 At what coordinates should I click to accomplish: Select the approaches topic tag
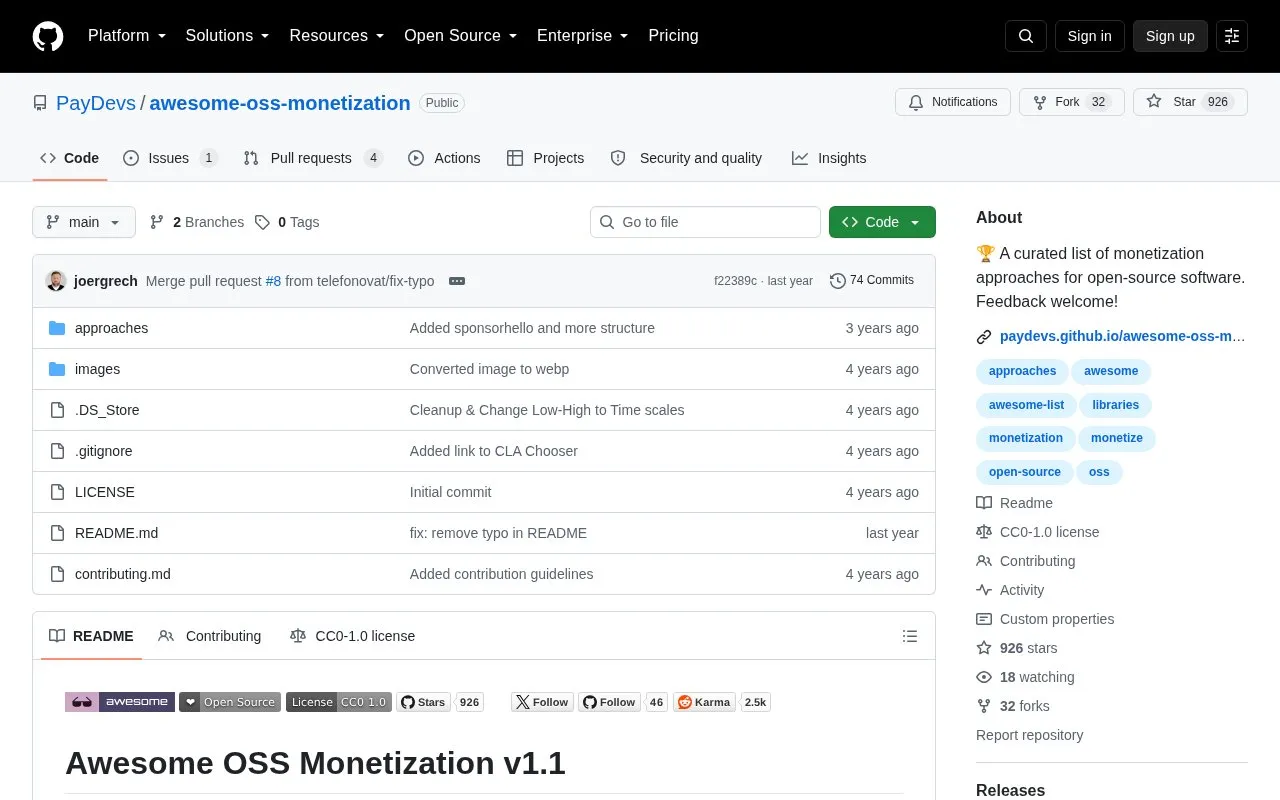(x=1022, y=371)
